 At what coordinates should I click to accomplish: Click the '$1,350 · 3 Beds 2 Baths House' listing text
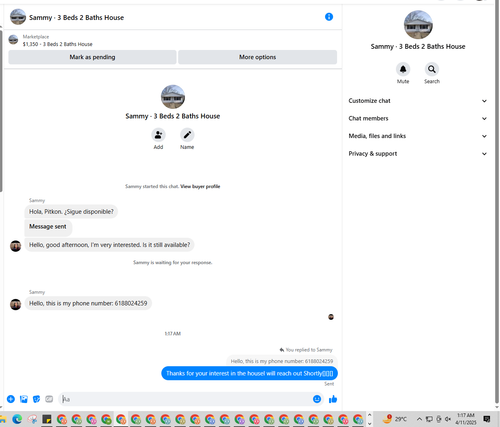57,44
